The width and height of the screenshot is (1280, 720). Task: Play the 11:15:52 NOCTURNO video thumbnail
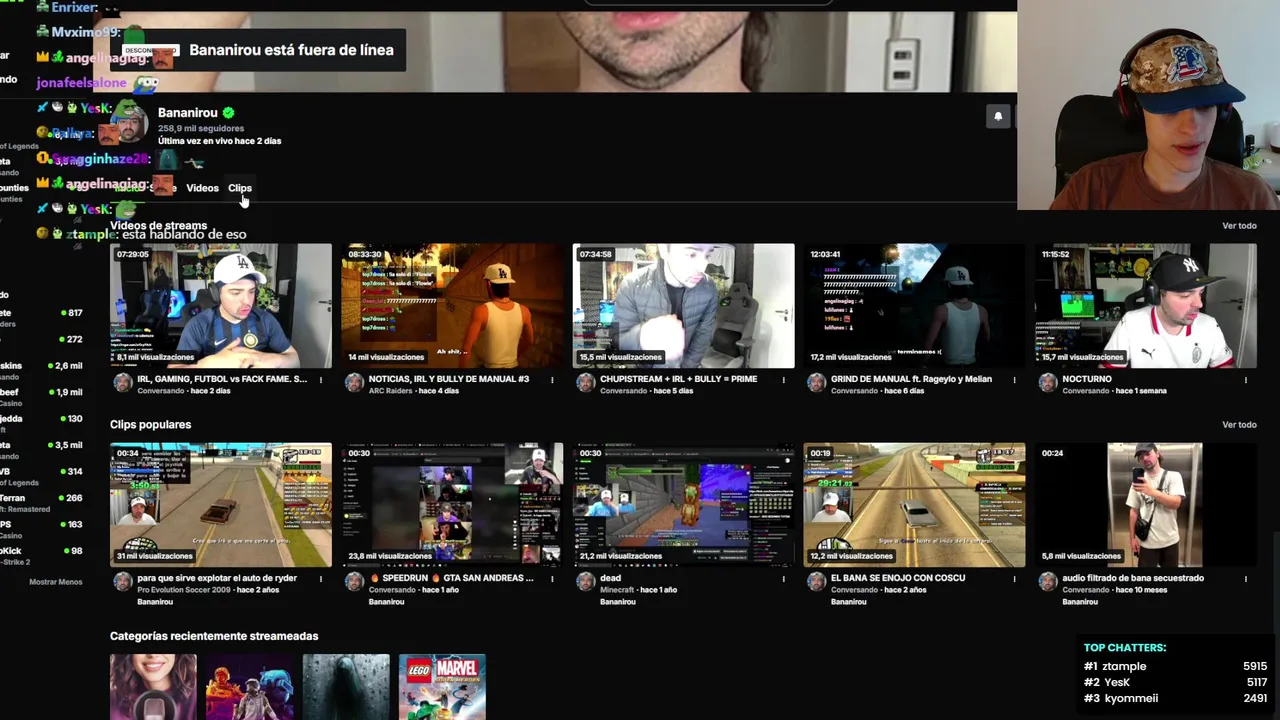(1145, 306)
